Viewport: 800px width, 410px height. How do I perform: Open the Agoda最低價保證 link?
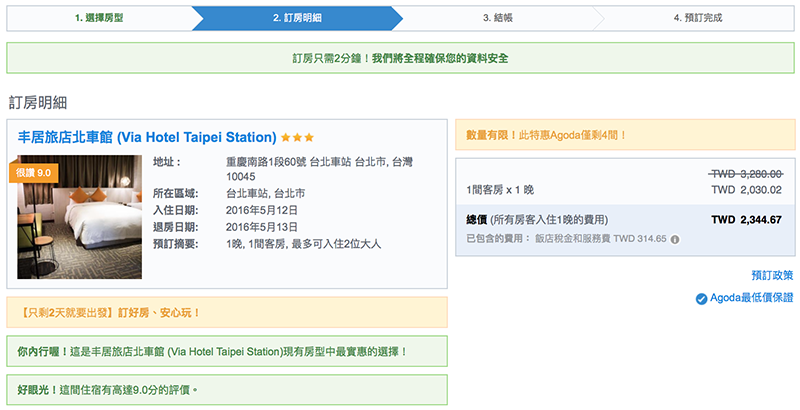point(752,298)
